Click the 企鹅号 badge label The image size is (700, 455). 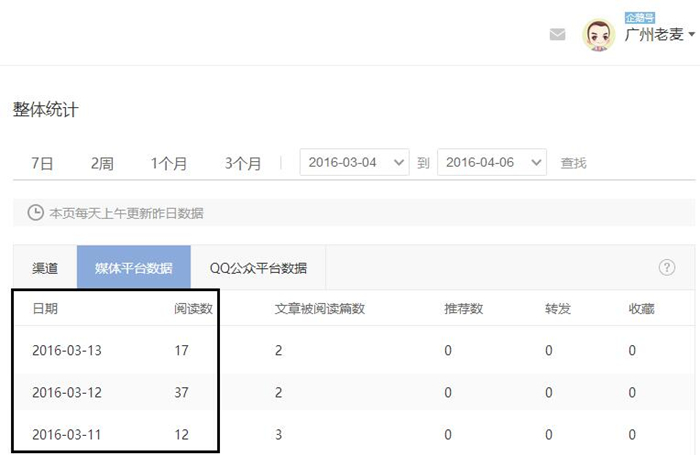coord(638,17)
